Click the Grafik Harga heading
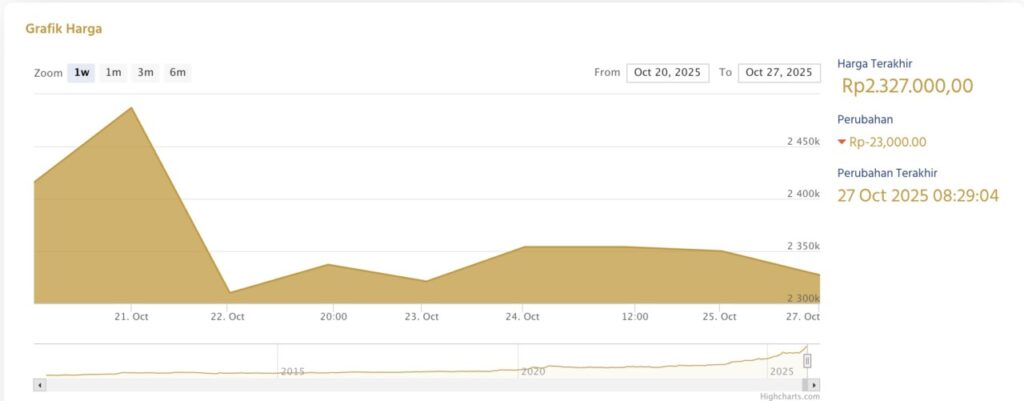This screenshot has width=1024, height=401. pos(64,29)
